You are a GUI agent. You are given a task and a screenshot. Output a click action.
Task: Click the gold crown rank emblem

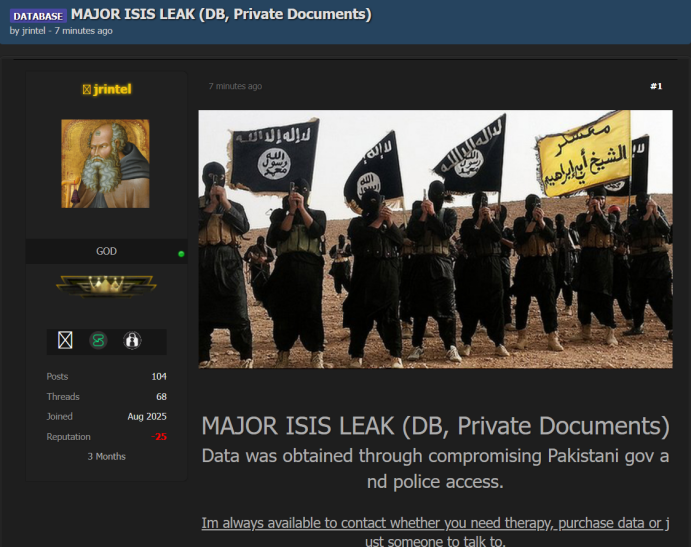click(105, 287)
